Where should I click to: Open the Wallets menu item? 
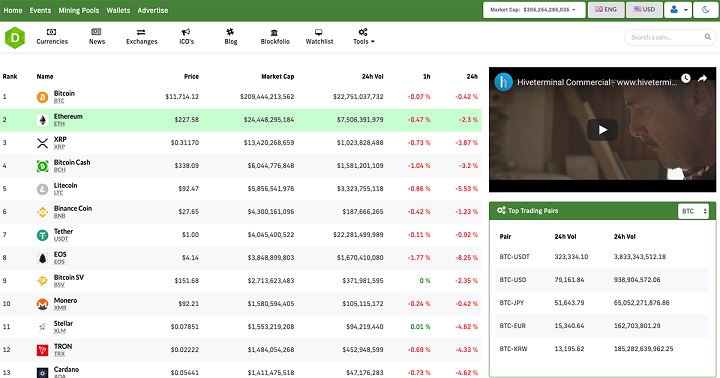tap(118, 10)
